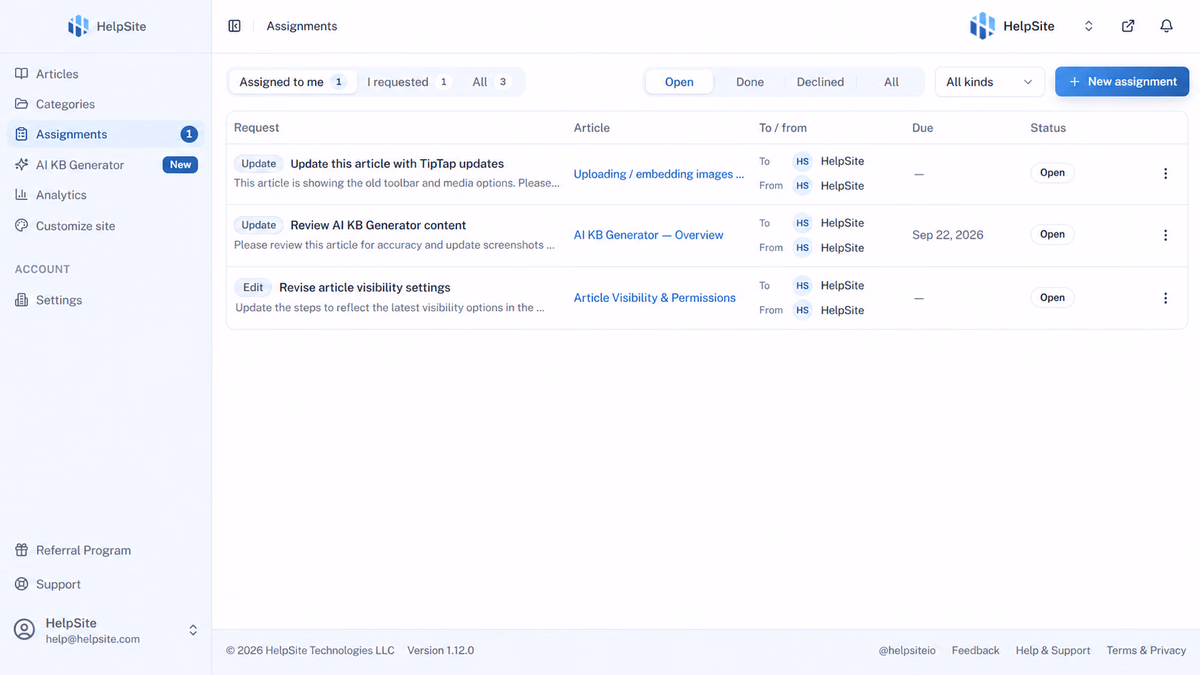This screenshot has height=675, width=1200.
Task: Switch to I requested tab
Action: click(x=409, y=82)
